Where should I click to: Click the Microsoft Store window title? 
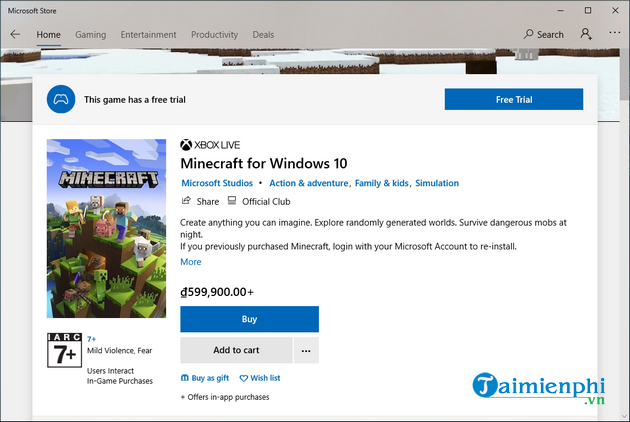32,11
